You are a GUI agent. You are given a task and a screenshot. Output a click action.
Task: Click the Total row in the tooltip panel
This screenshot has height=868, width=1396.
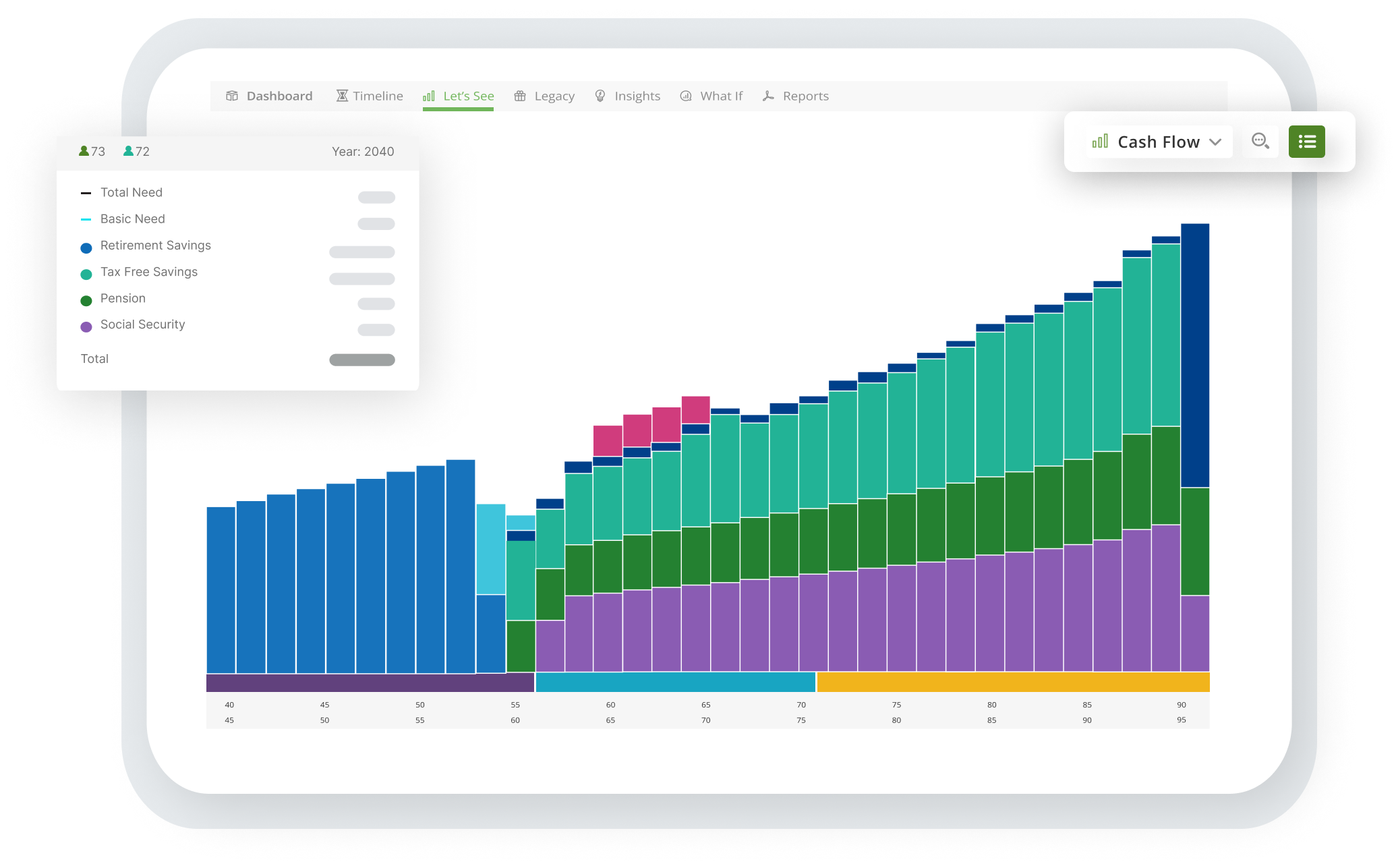point(94,358)
